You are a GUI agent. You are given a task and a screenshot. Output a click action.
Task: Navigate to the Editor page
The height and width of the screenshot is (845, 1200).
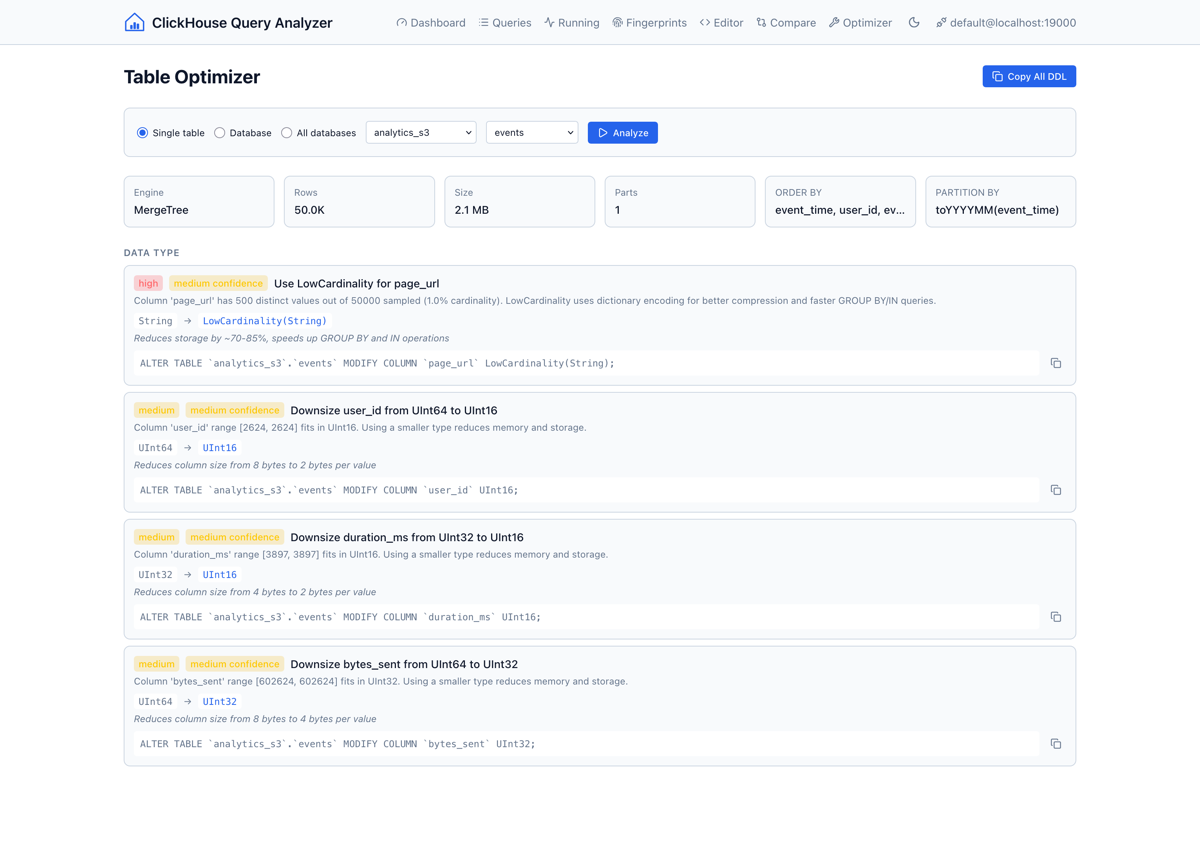point(721,22)
